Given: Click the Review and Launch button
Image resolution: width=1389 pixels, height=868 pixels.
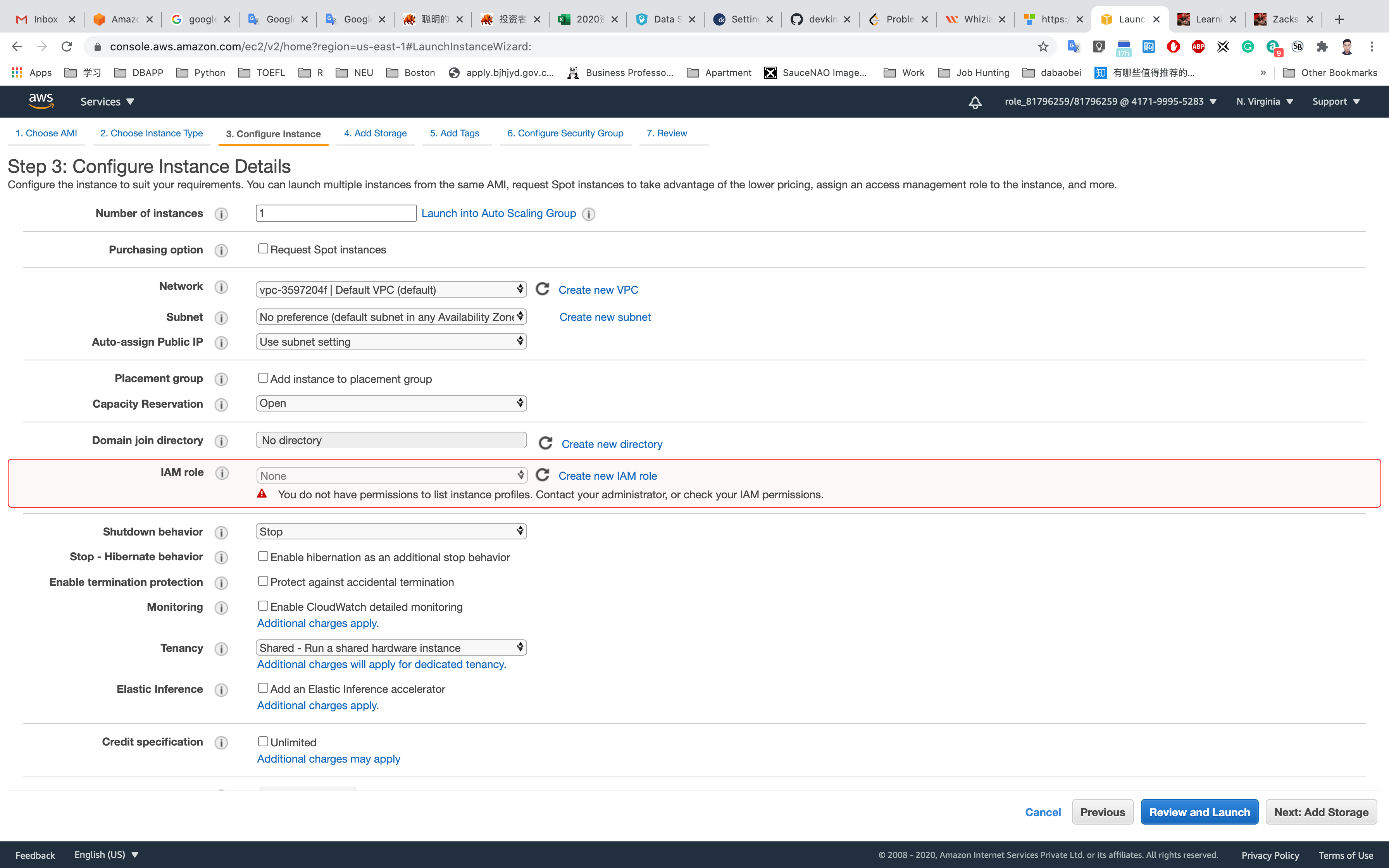Looking at the screenshot, I should [x=1199, y=812].
